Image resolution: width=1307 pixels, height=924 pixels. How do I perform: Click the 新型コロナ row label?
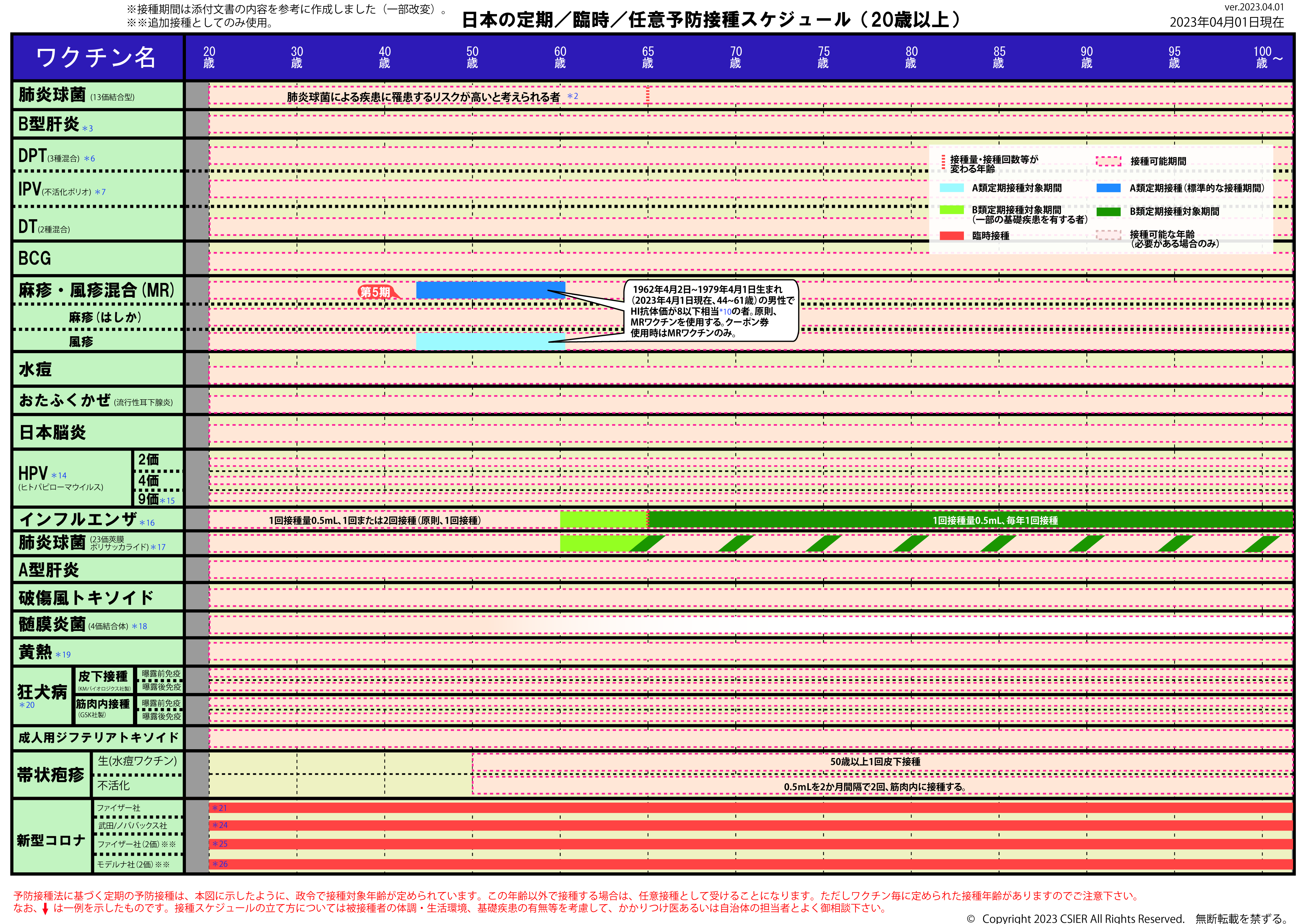[x=51, y=840]
